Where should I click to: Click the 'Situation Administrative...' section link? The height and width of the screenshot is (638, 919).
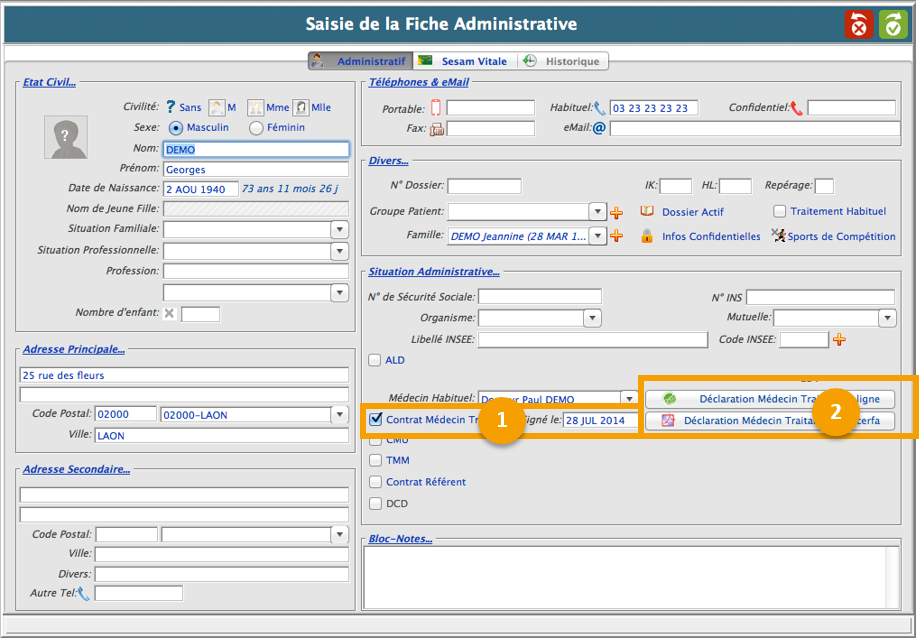click(434, 272)
